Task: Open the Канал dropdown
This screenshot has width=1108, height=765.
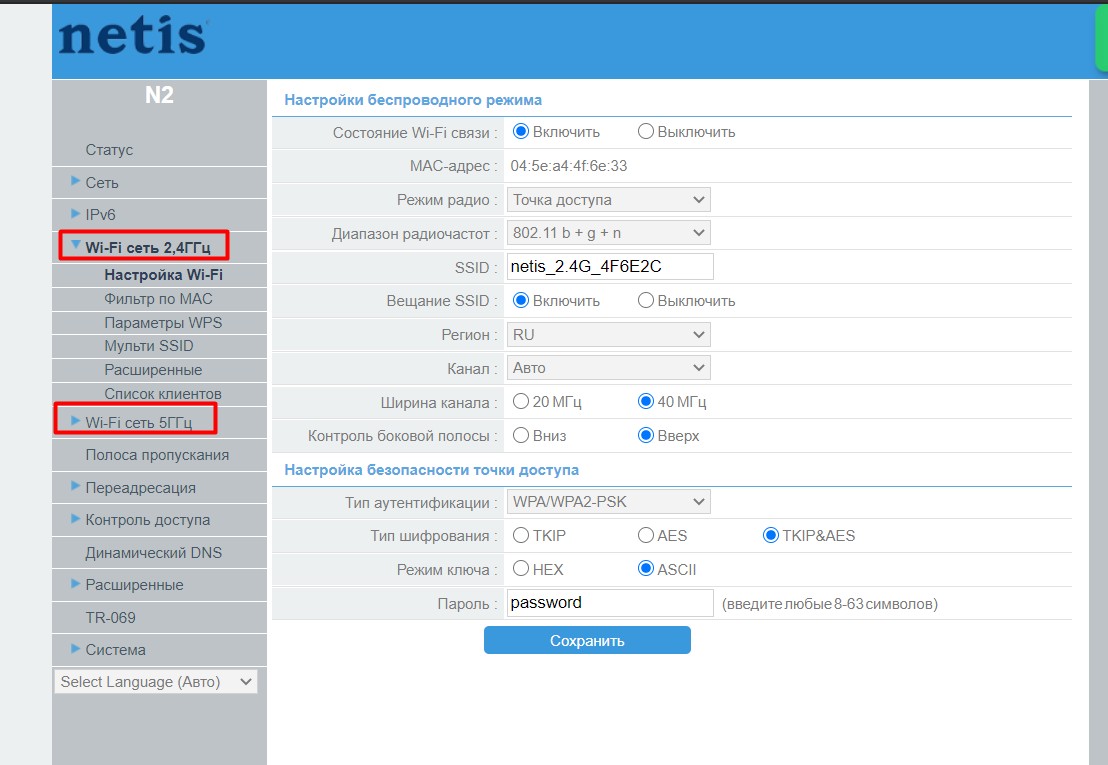Action: click(607, 367)
